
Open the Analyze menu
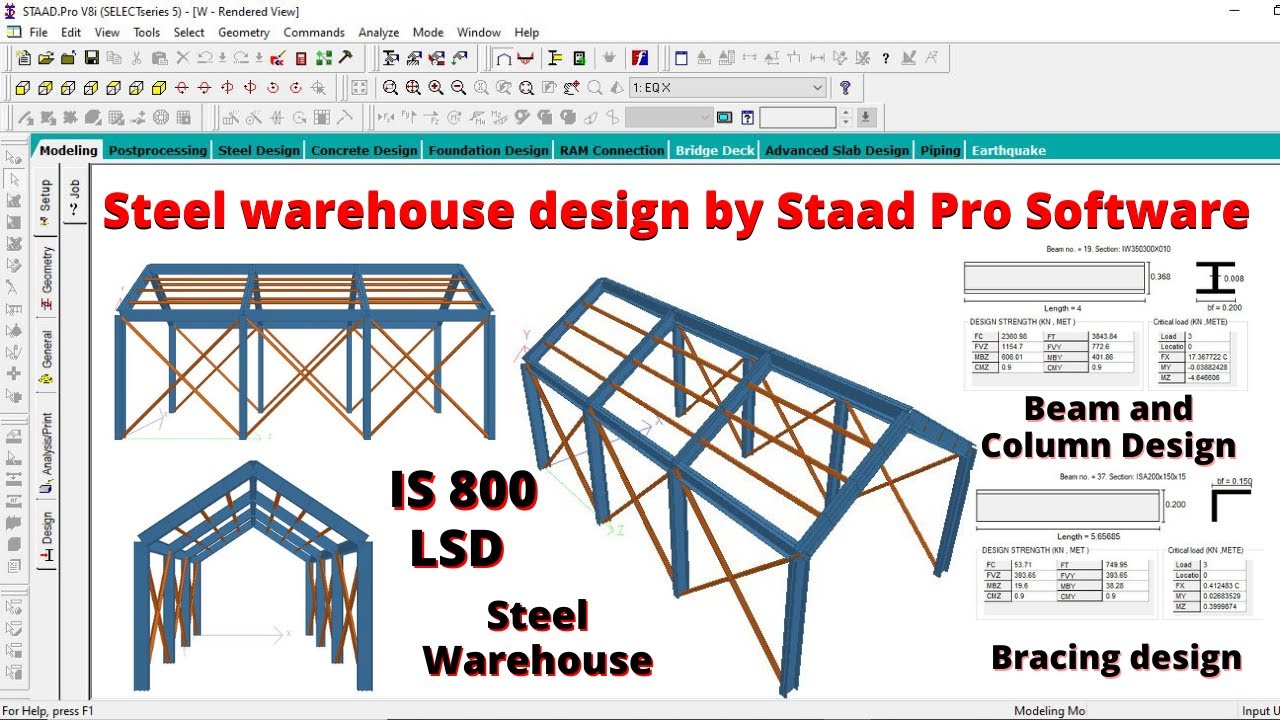click(x=379, y=32)
